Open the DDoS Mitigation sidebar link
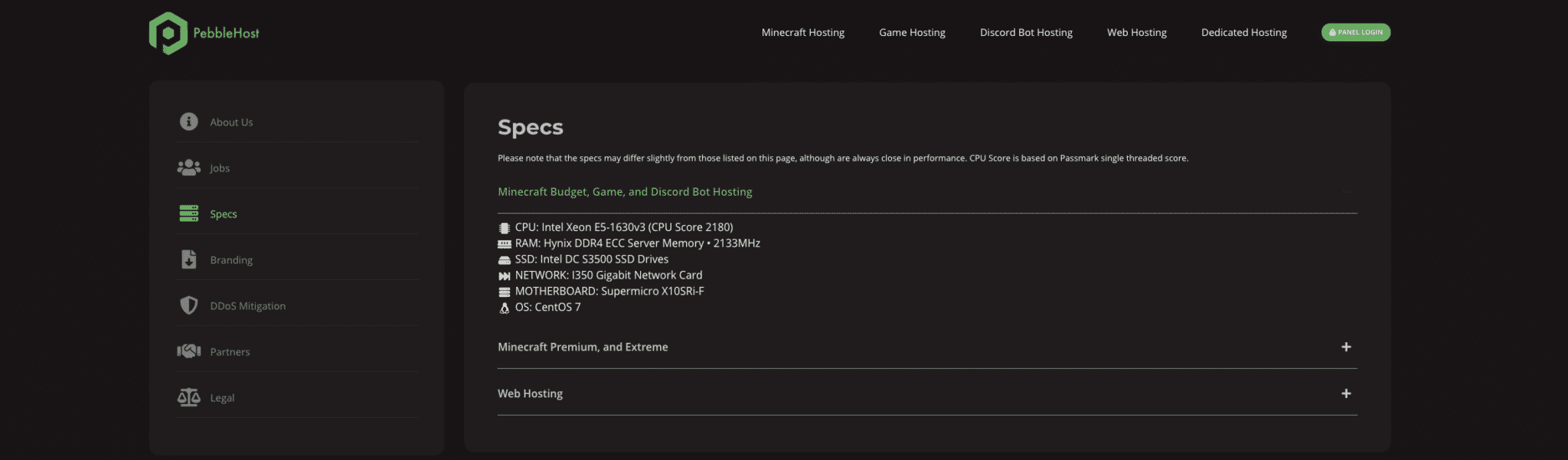Viewport: 1568px width, 460px height. [247, 306]
